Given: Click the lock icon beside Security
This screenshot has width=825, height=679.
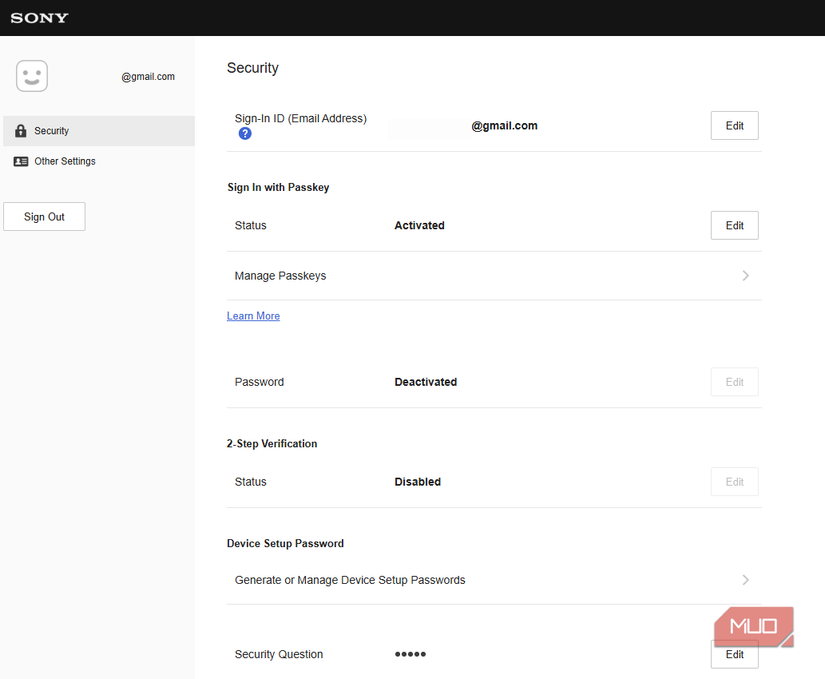Looking at the screenshot, I should click(20, 130).
